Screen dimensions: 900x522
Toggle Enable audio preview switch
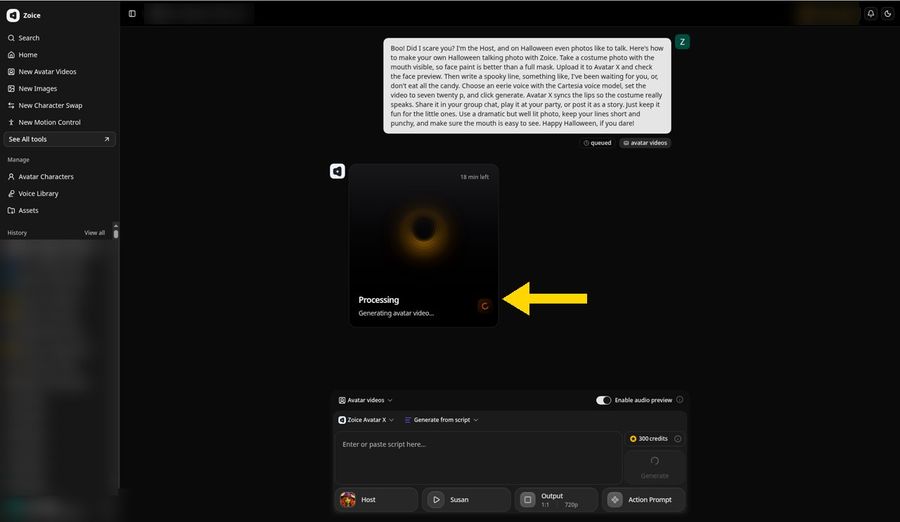point(603,400)
